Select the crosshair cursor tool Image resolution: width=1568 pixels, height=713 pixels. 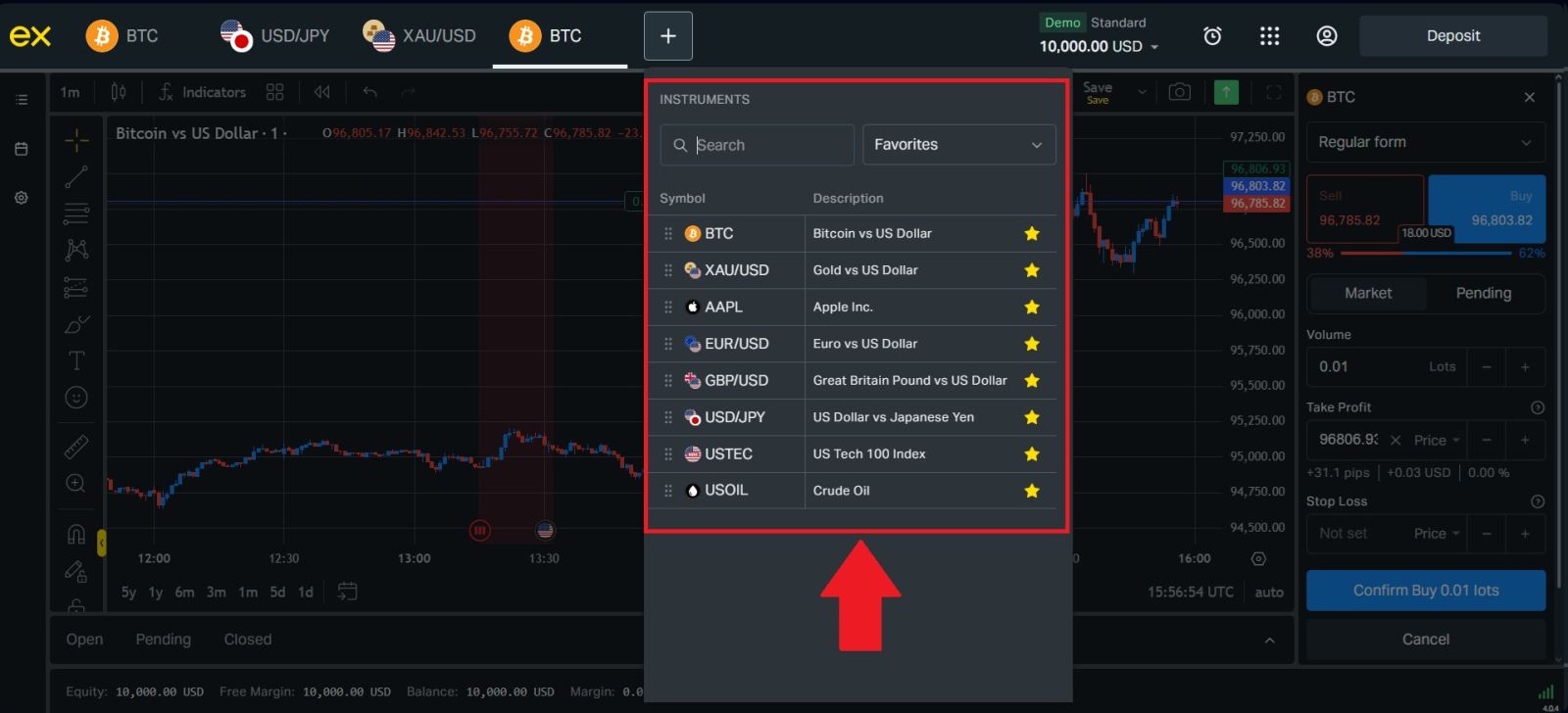(x=76, y=140)
